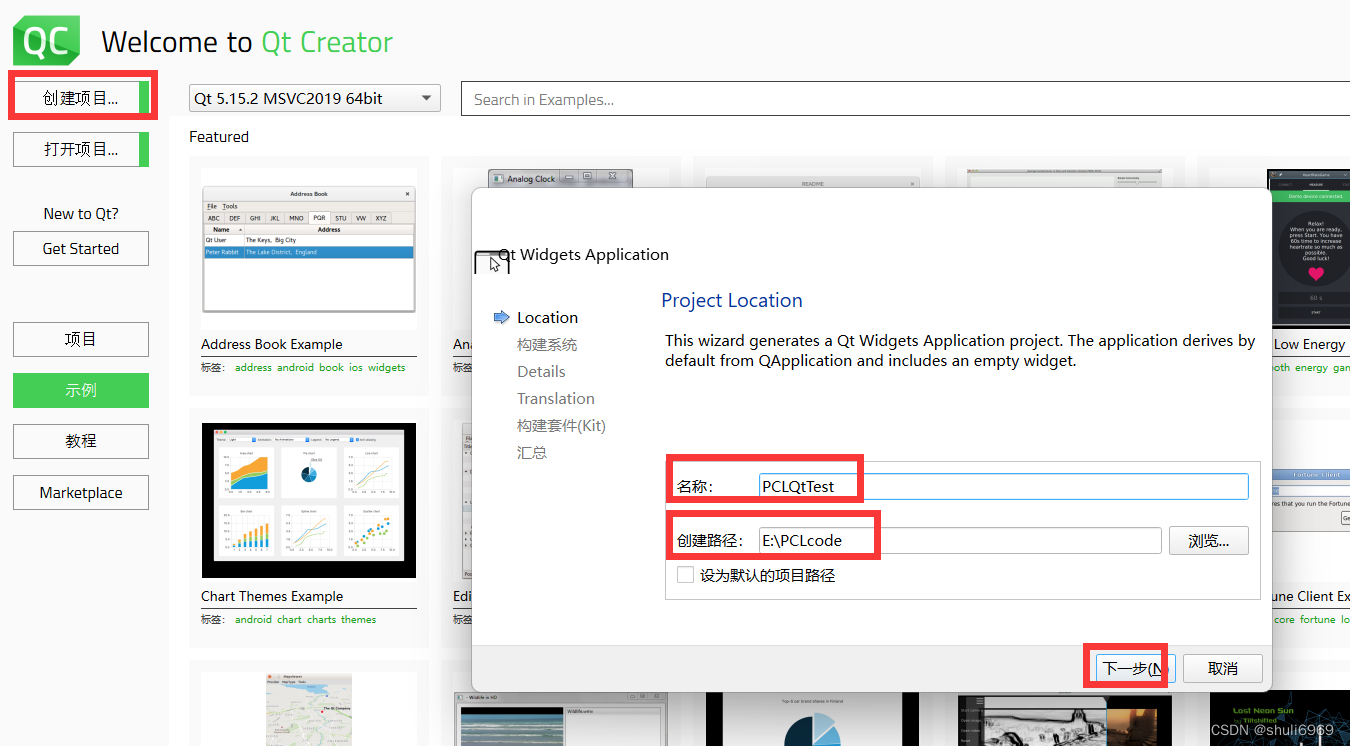Click the New to Qt? label
The width and height of the screenshot is (1350, 746).
[x=81, y=213]
